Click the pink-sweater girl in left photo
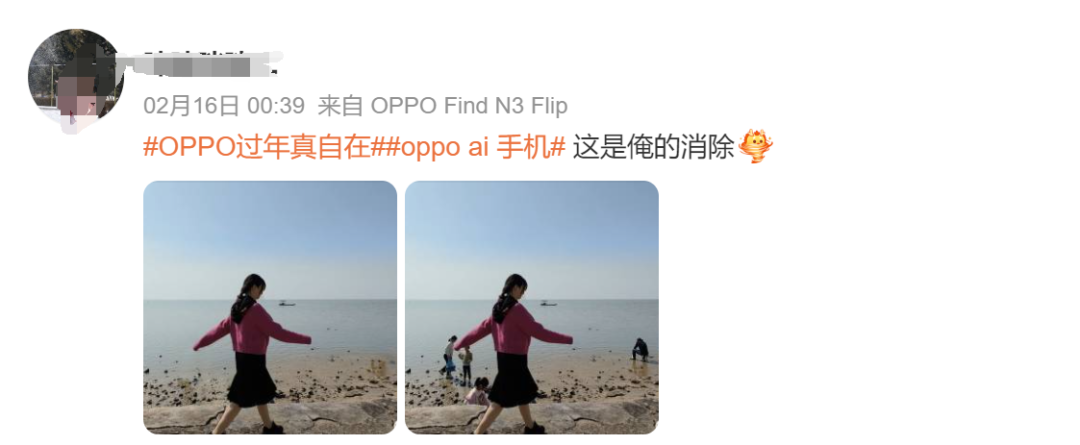 pos(252,353)
